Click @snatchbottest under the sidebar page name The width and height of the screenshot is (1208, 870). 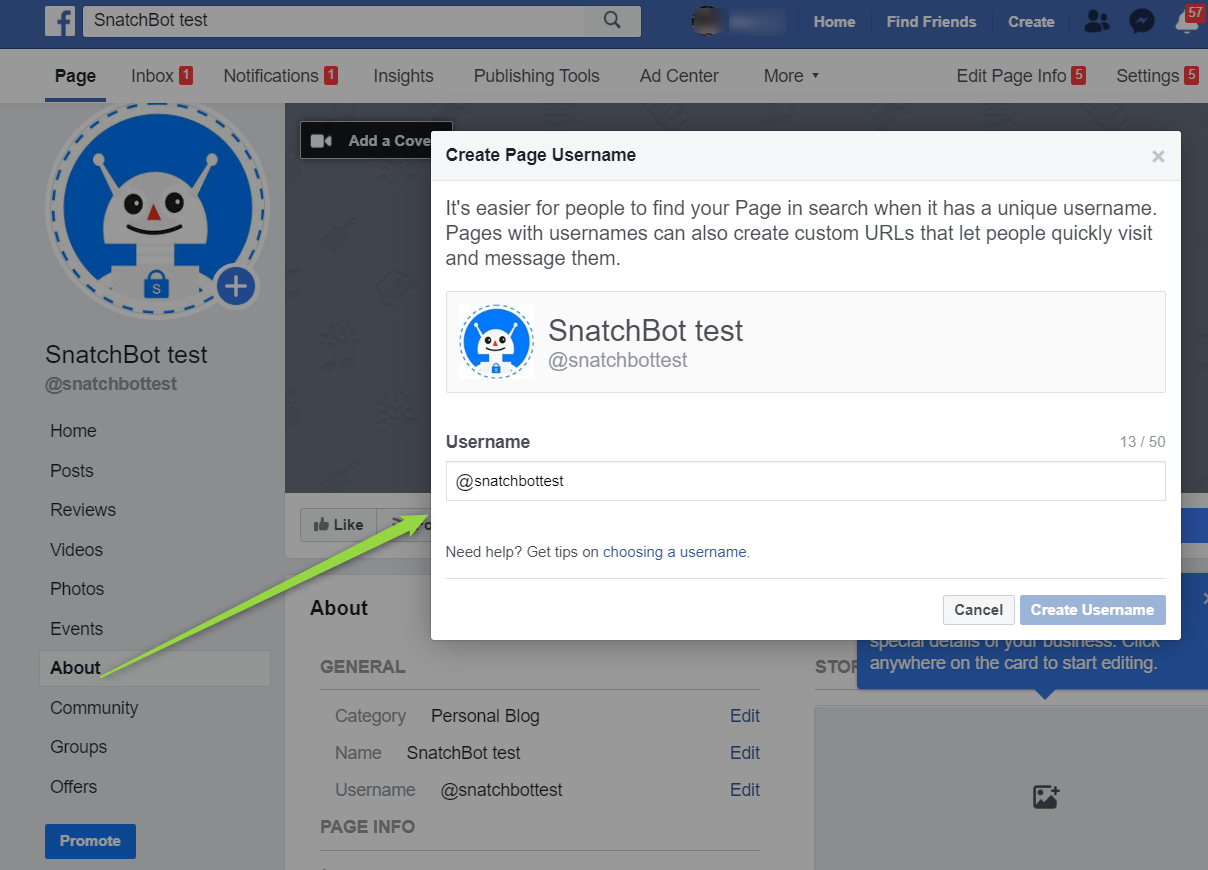(111, 385)
